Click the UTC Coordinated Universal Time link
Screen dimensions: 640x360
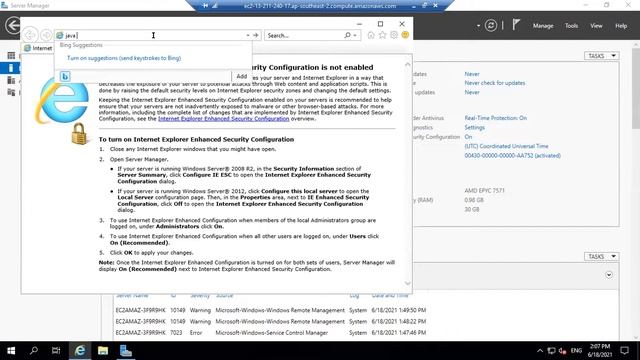pyautogui.click(x=506, y=146)
